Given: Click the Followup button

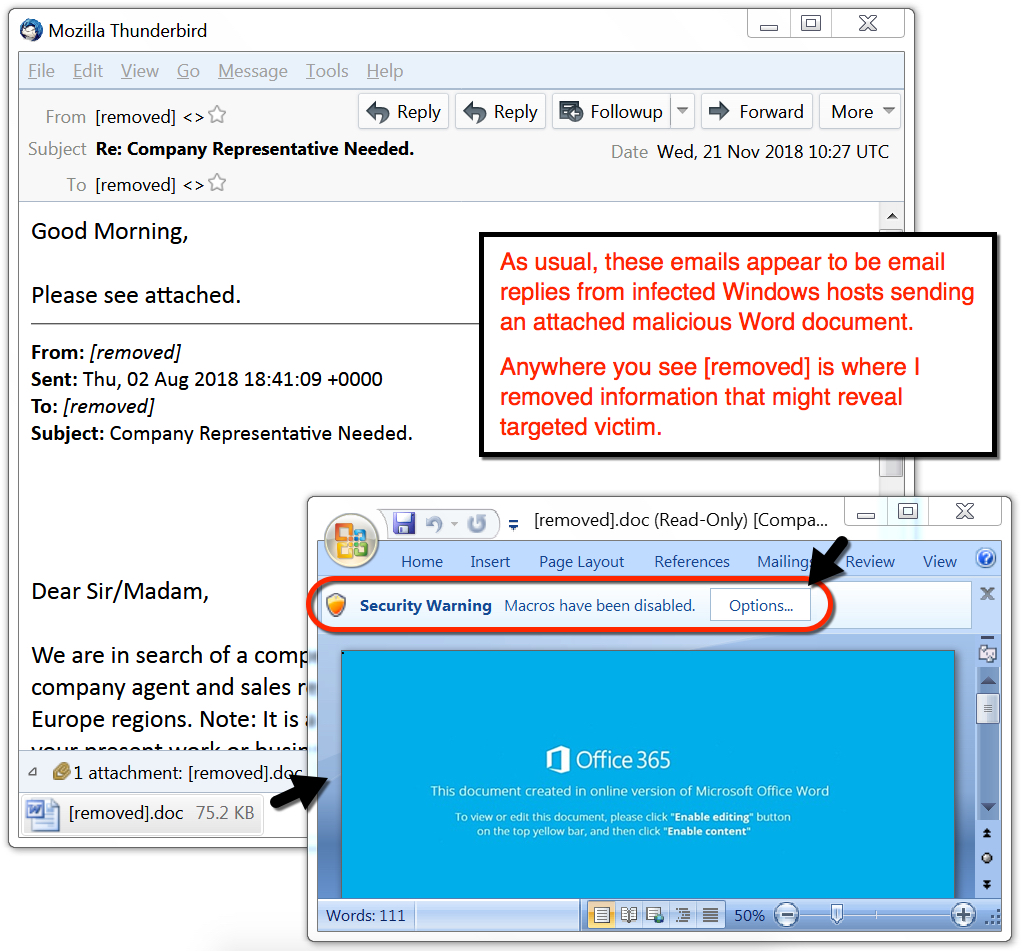Looking at the screenshot, I should (x=611, y=111).
